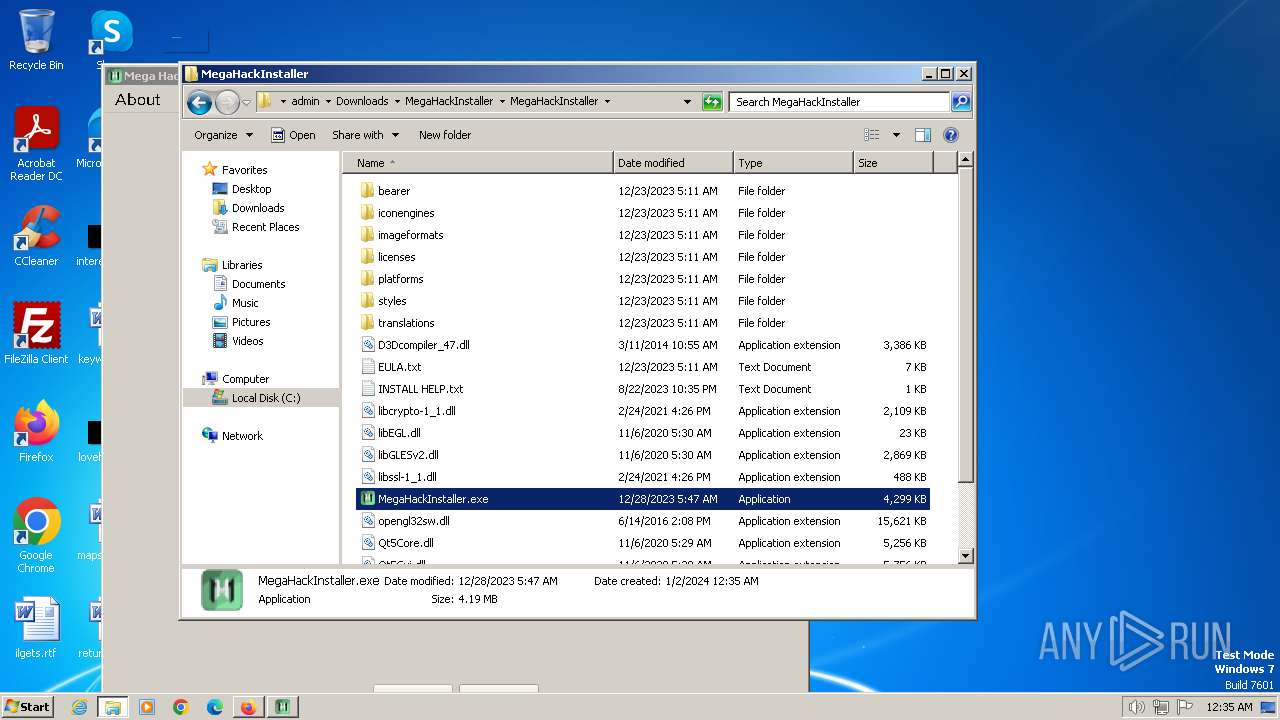Click the volume icon in system tray
Screen dimensions: 1280x720
1136,707
